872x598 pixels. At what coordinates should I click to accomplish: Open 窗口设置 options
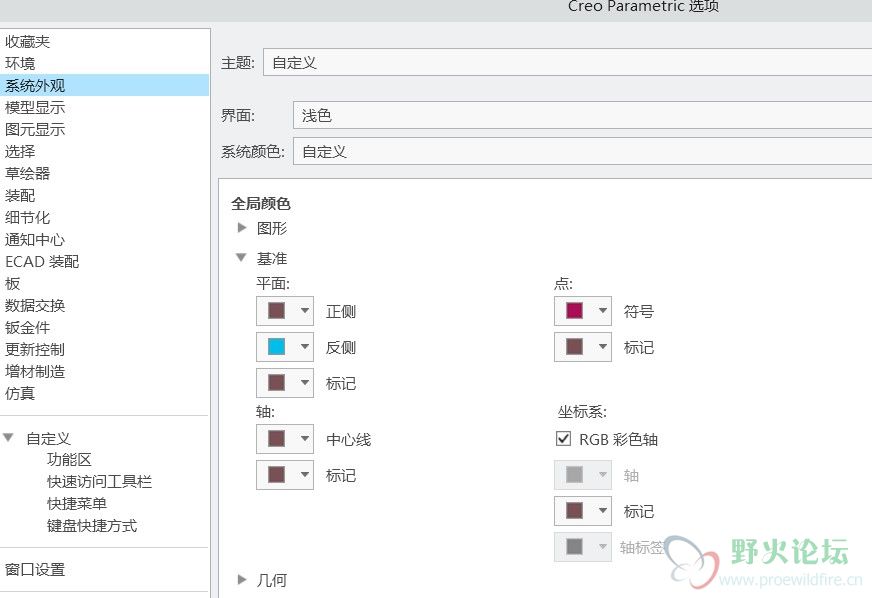click(x=35, y=570)
